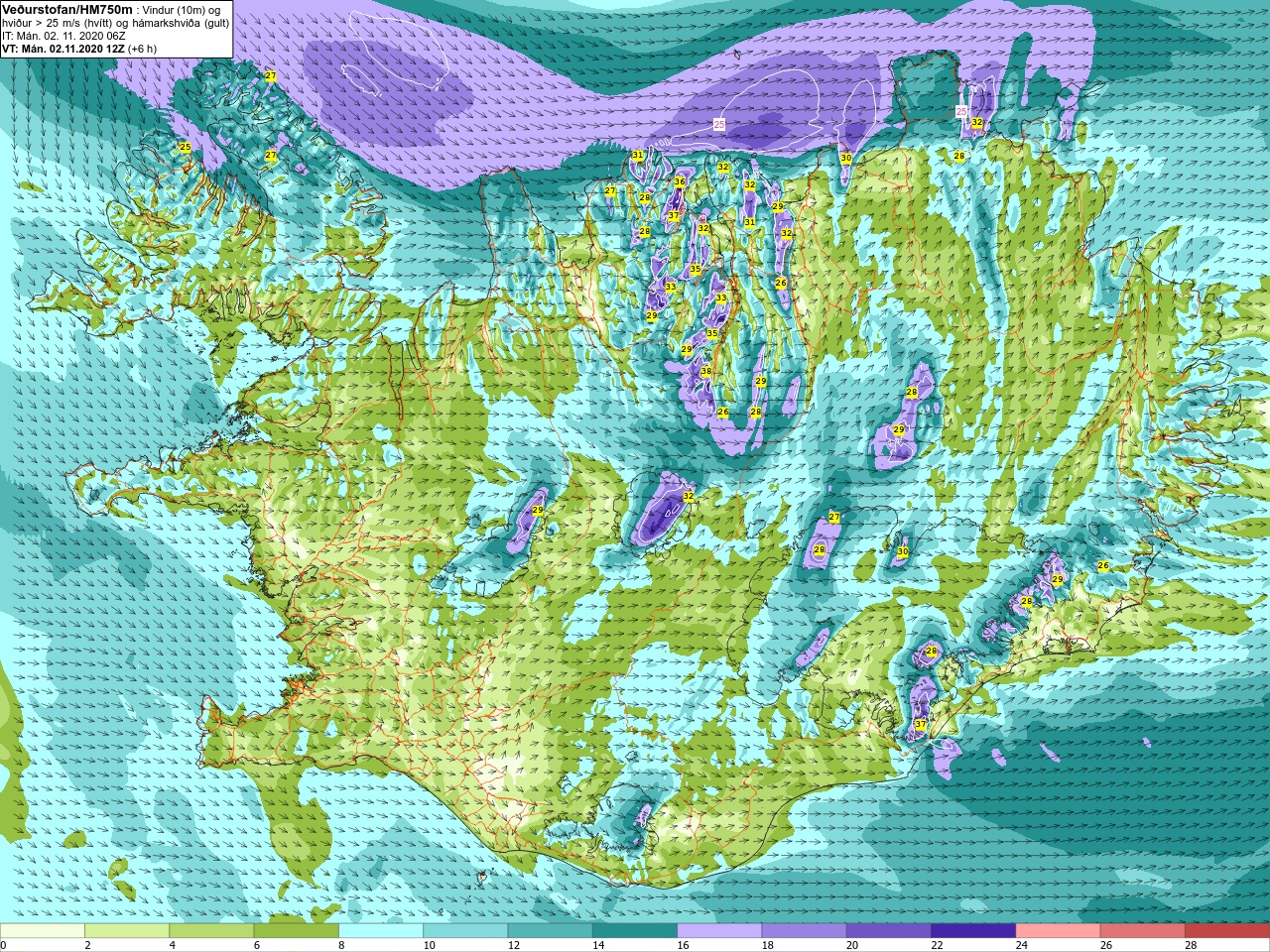Click the 14–16 m/s dark teal legend swatch

635,931
